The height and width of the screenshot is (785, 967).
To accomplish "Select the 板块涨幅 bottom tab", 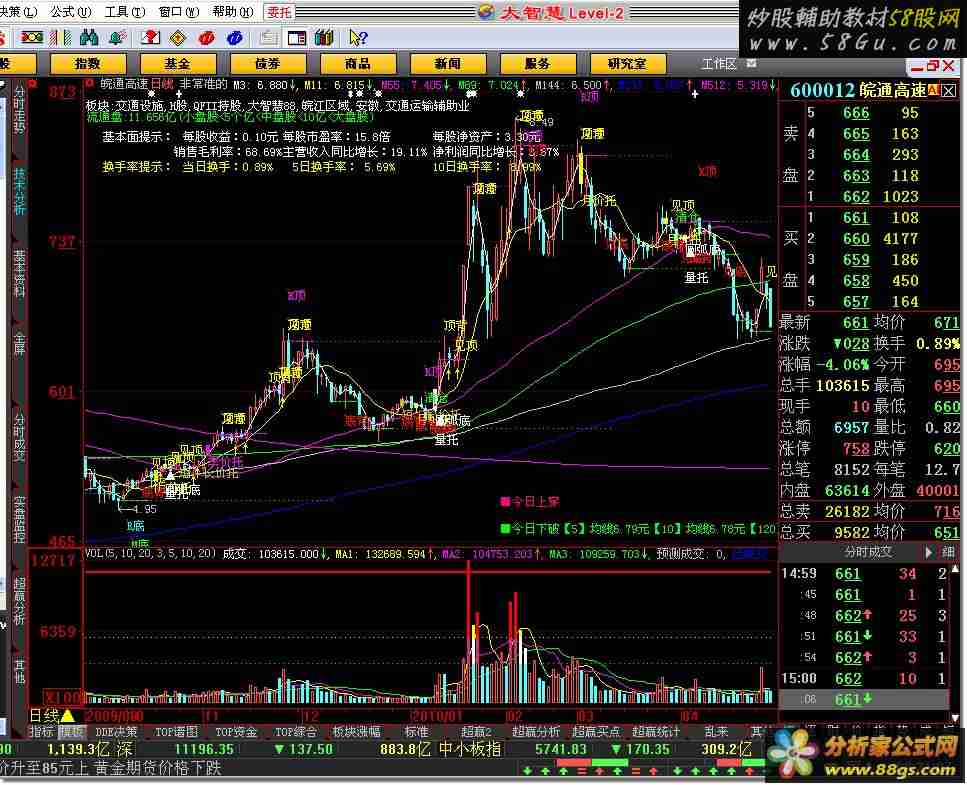I will pos(356,731).
